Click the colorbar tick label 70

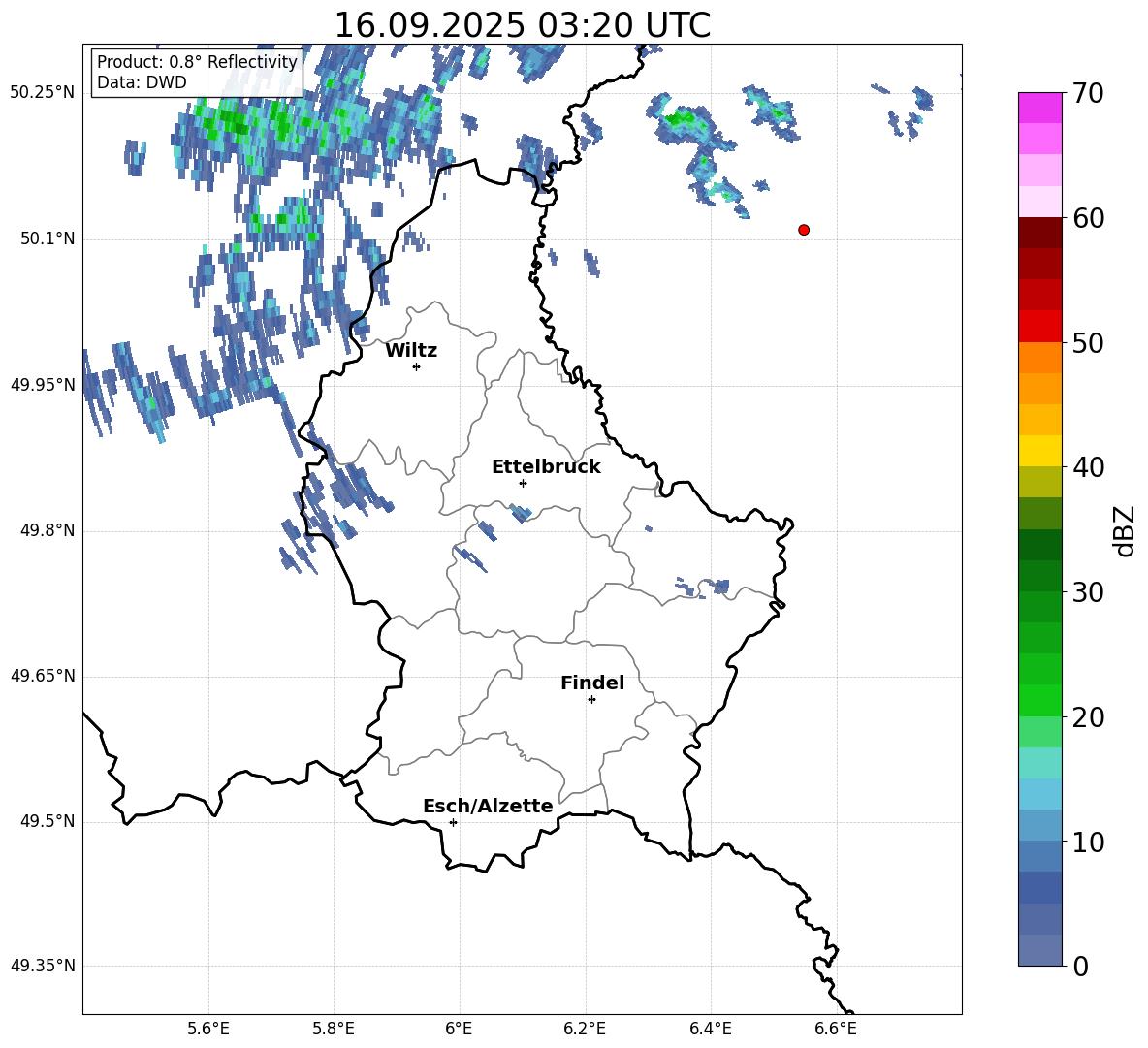click(x=1088, y=93)
